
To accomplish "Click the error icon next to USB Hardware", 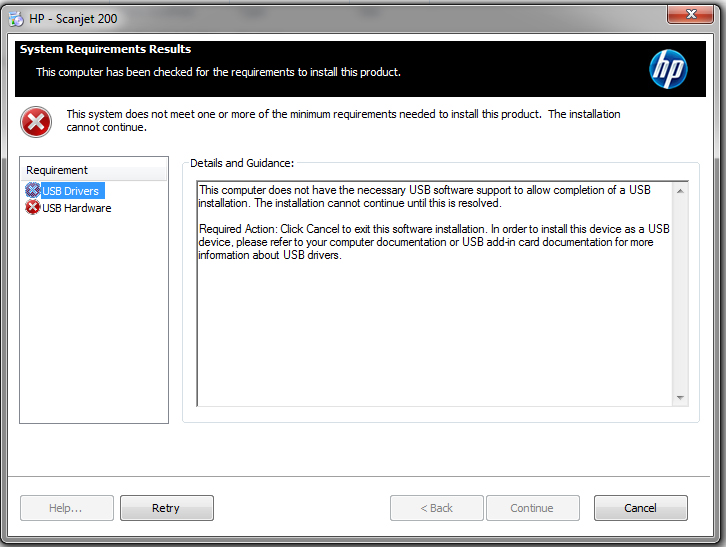I will coord(32,207).
